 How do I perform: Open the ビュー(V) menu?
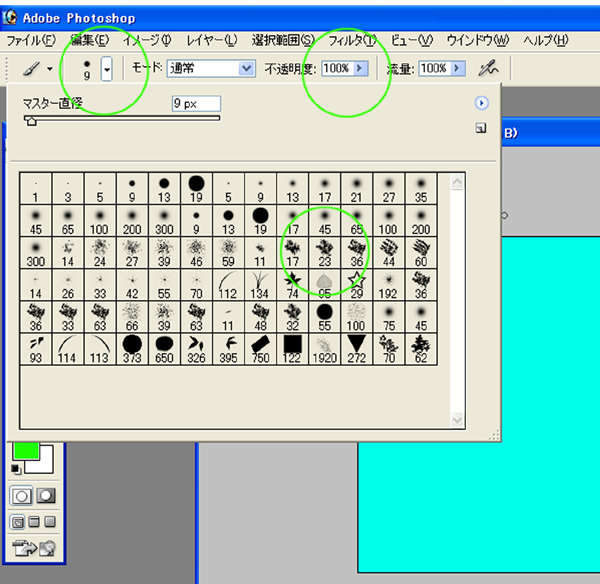click(411, 40)
